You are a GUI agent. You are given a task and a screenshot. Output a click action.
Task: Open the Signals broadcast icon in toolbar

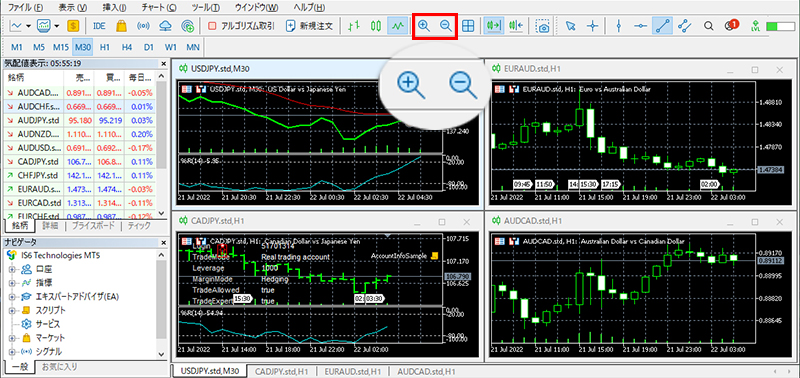(144, 26)
